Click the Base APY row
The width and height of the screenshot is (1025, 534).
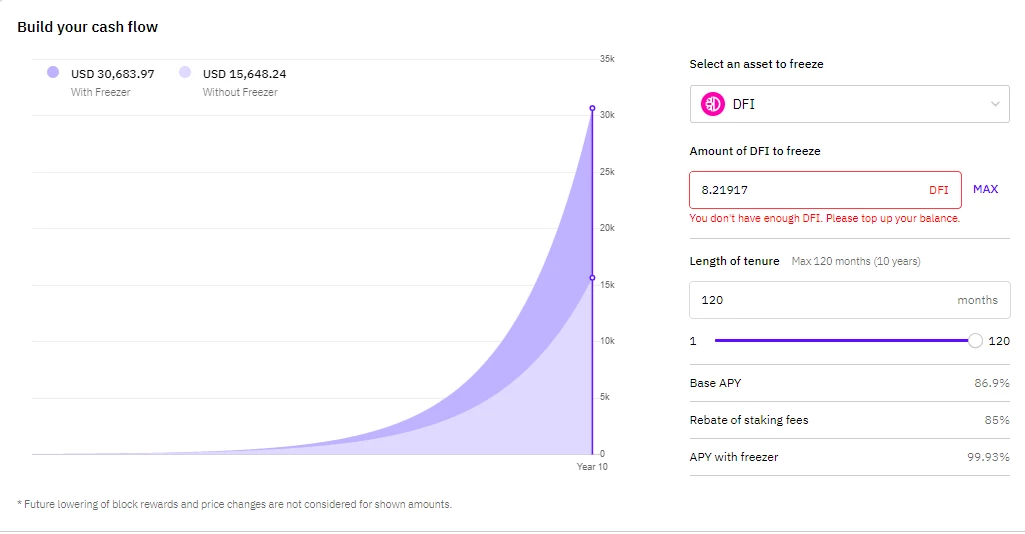pos(849,383)
